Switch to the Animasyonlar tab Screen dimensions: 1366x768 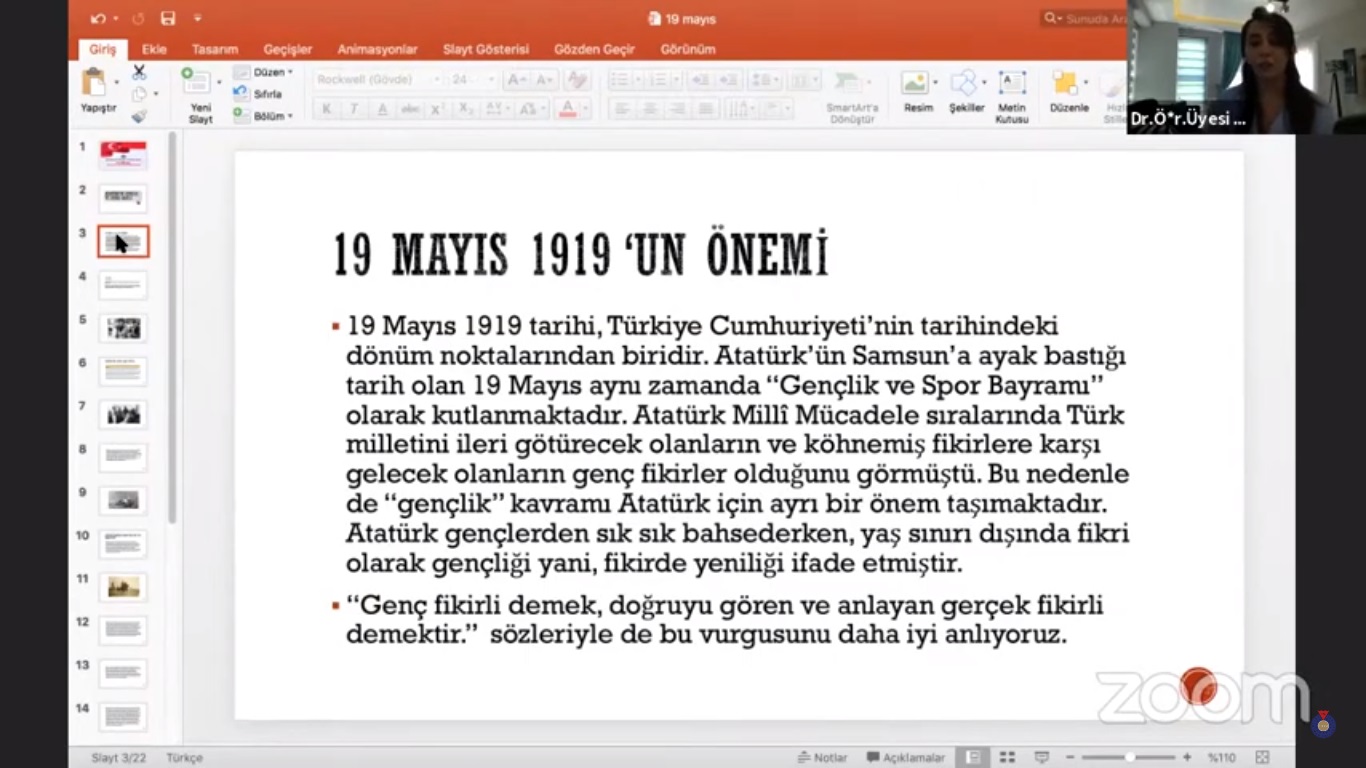pos(377,49)
